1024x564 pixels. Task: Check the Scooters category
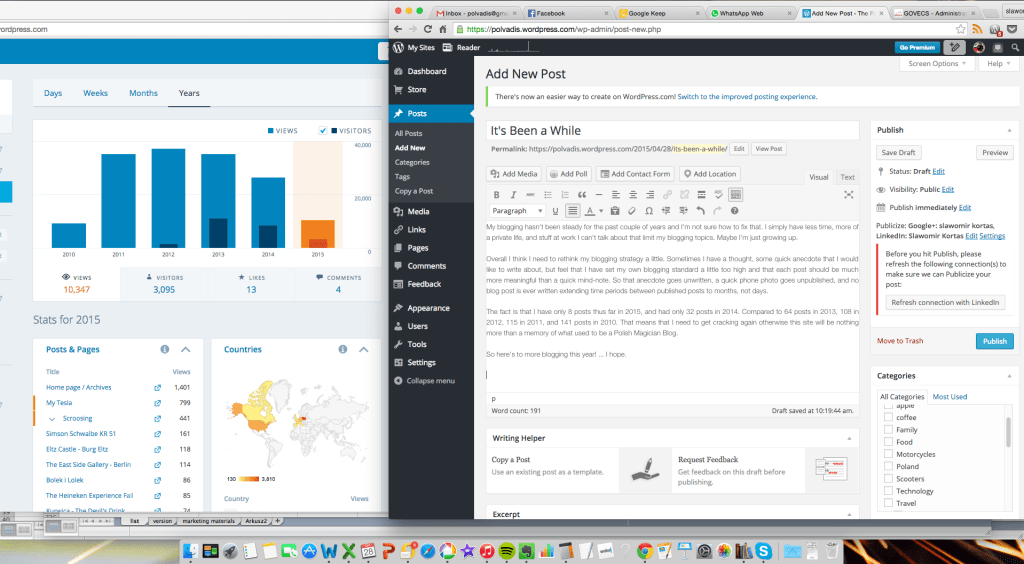click(888, 478)
